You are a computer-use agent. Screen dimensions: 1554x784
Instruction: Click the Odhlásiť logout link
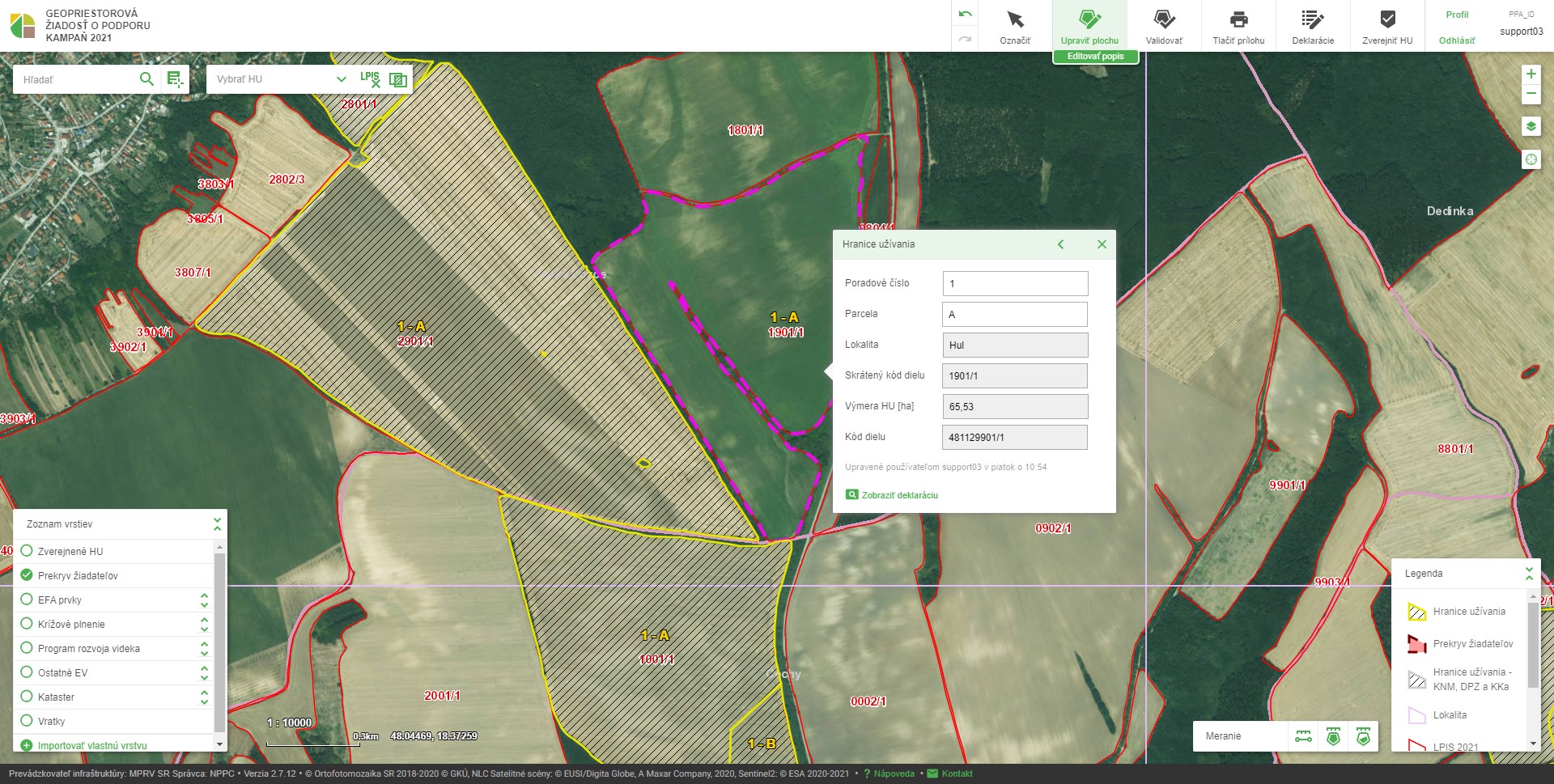click(x=1457, y=40)
